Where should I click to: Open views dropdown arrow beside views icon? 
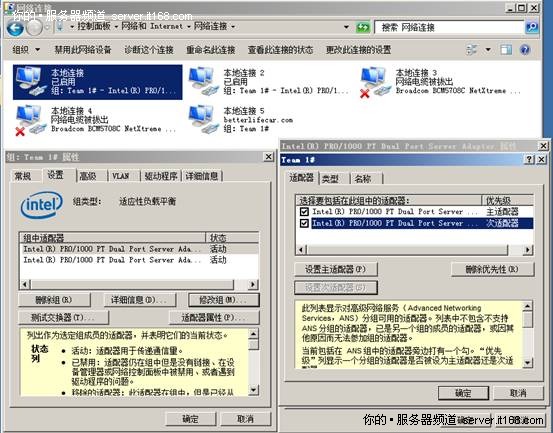tap(488, 50)
